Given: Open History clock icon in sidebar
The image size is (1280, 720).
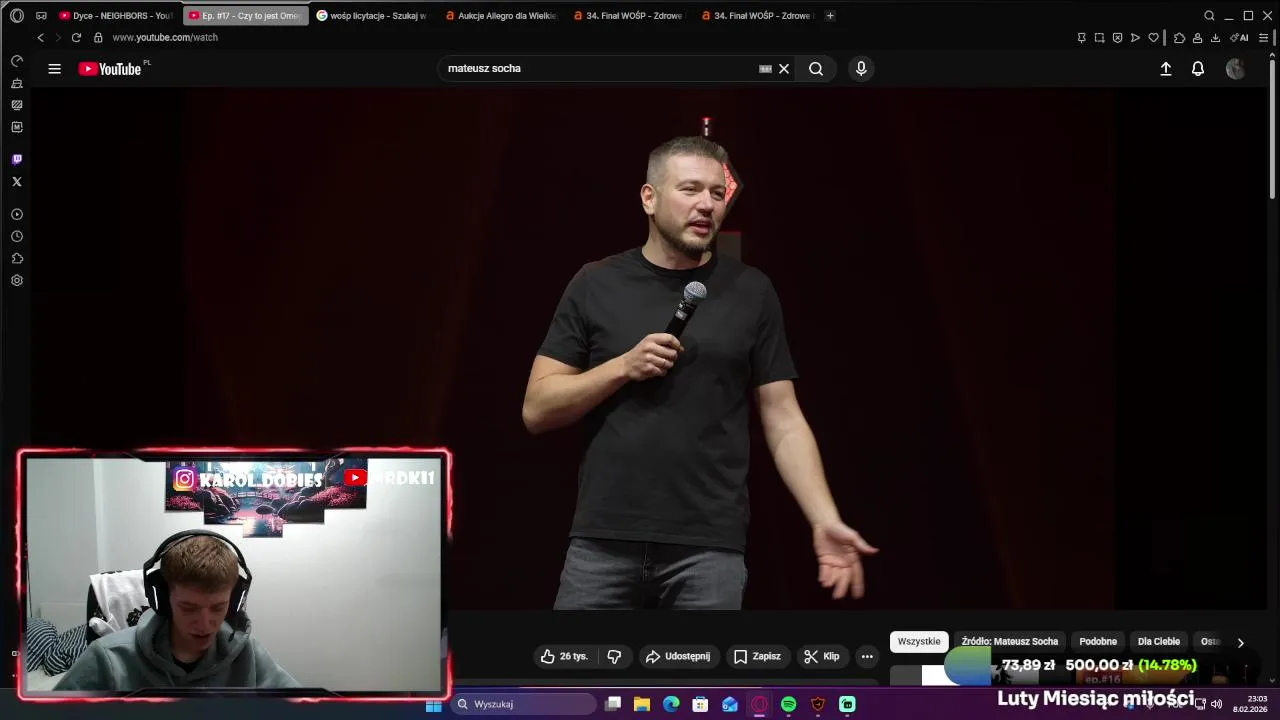Looking at the screenshot, I should click(x=17, y=237).
